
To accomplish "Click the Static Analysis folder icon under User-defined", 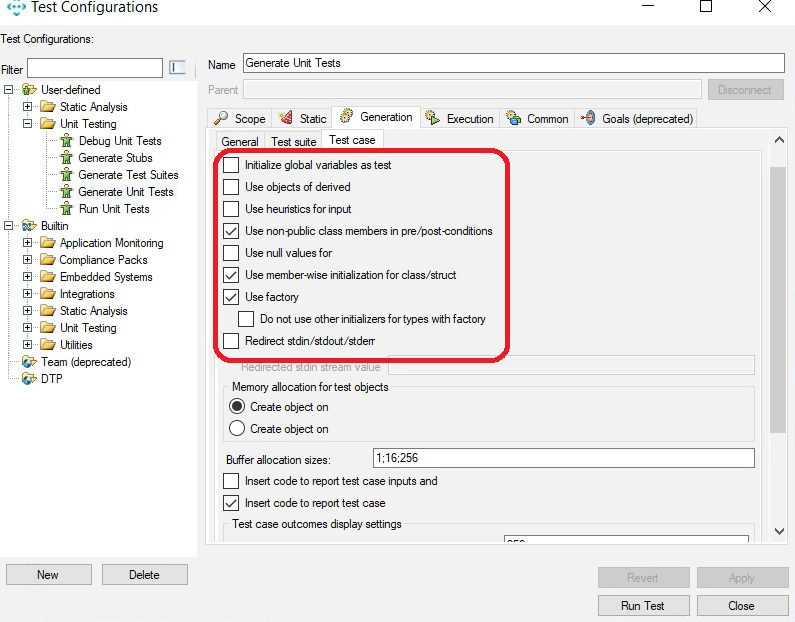I will pos(48,106).
